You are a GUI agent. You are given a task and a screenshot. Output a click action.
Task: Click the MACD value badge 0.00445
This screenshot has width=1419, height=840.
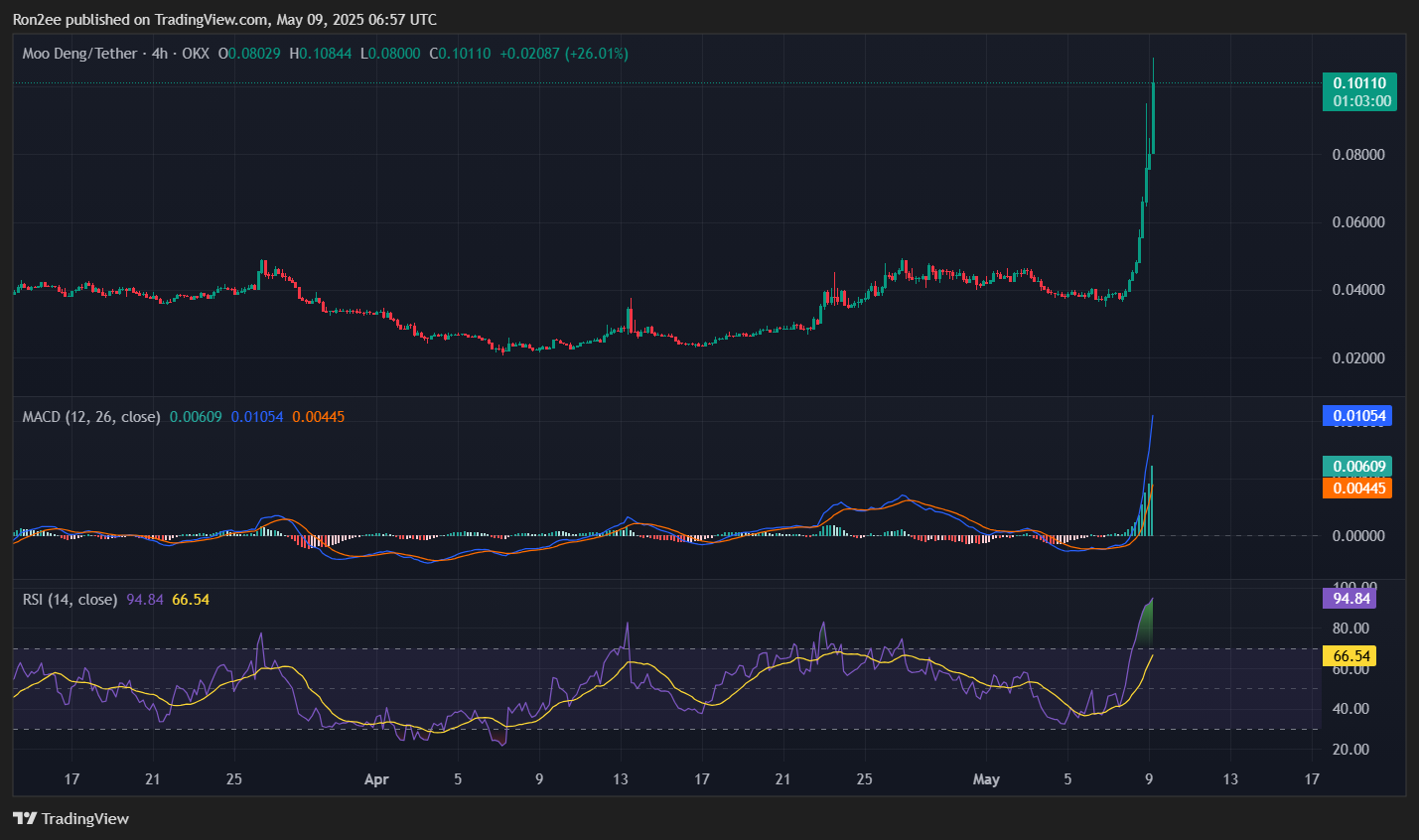[x=1357, y=487]
